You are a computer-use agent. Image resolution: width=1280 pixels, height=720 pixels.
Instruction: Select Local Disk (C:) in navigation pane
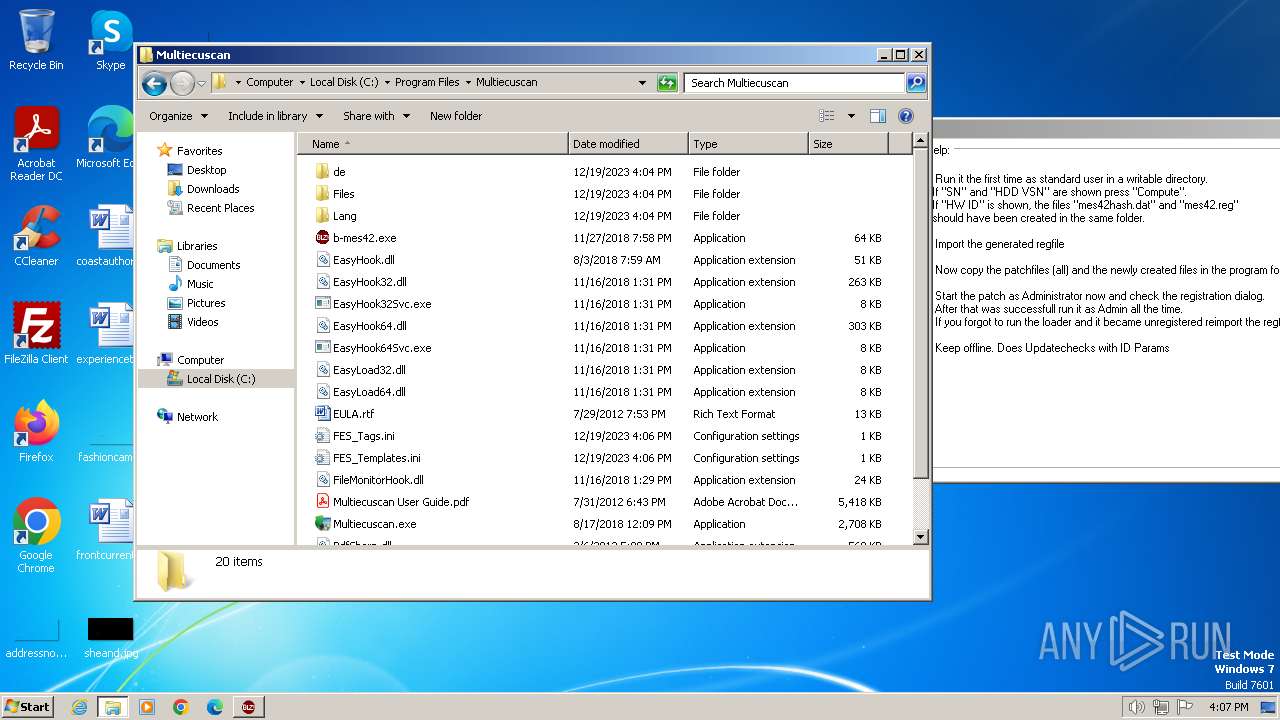click(x=221, y=379)
